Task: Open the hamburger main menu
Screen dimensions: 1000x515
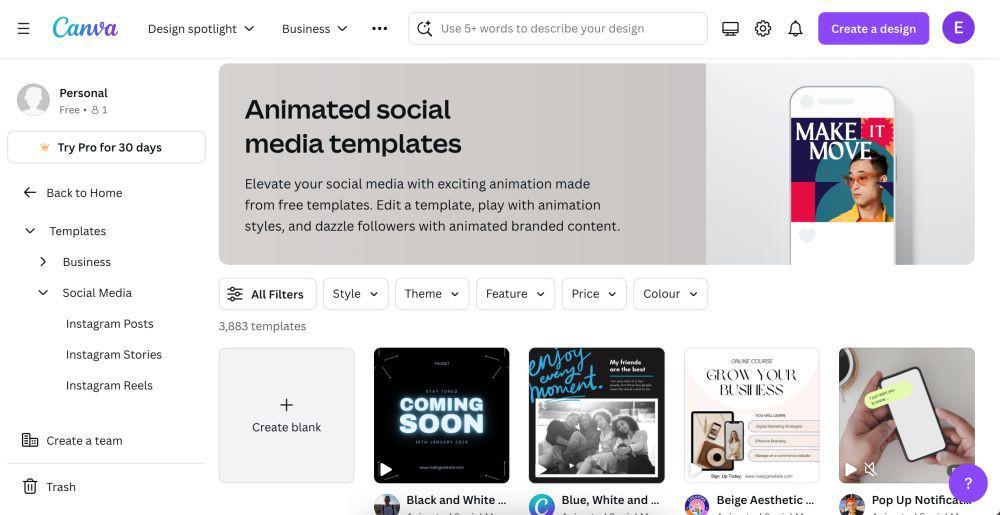Action: [24, 29]
